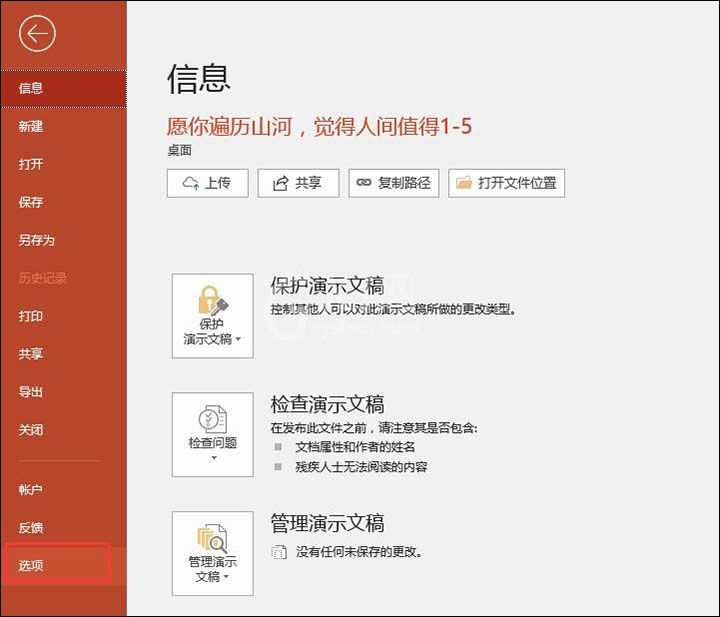Click the folder icon for file location
Viewport: 720px width, 617px height.
pos(464,183)
